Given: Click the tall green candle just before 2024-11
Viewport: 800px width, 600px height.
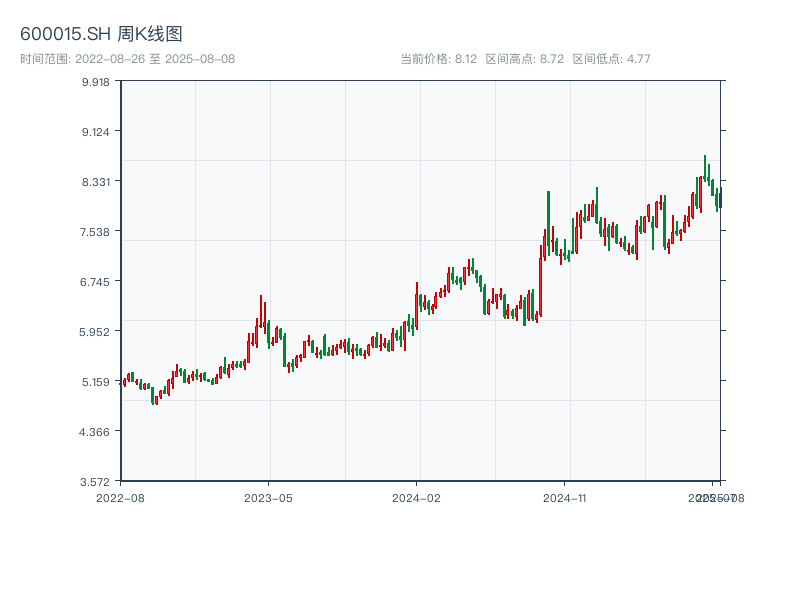Looking at the screenshot, I should 548,220.
